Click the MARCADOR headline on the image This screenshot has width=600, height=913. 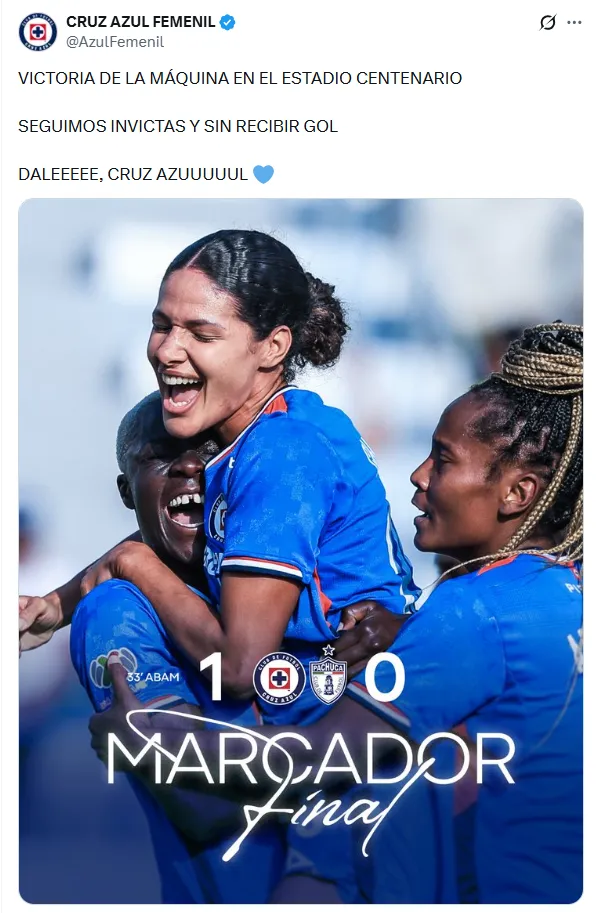tap(311, 759)
